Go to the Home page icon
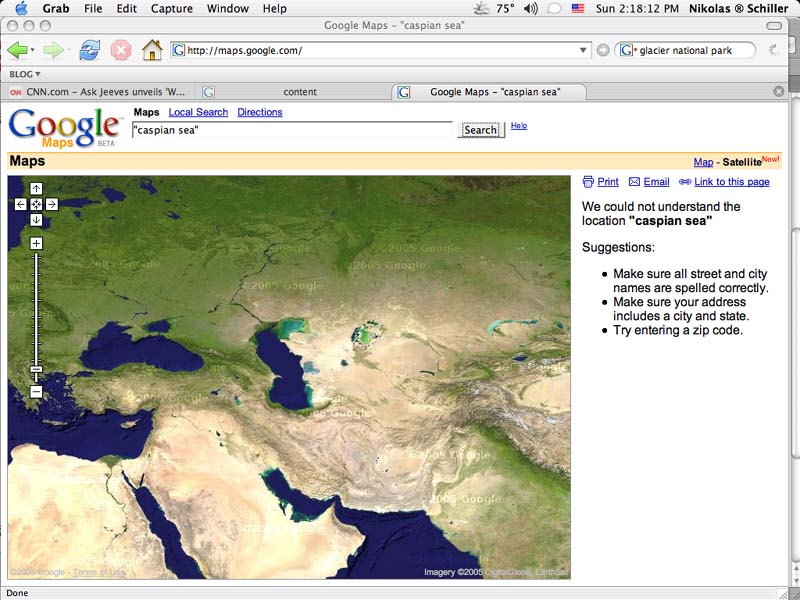This screenshot has width=800, height=600. 152,50
